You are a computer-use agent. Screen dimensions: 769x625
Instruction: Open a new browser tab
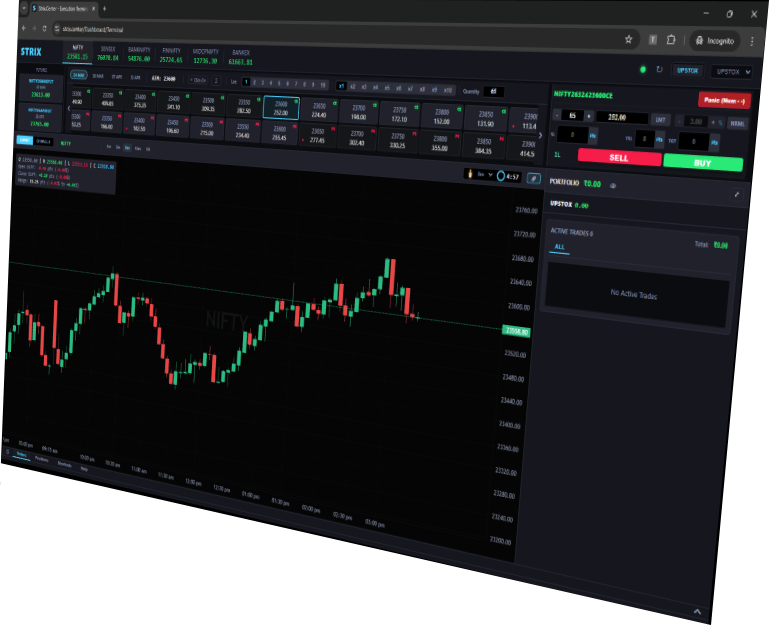pos(104,8)
